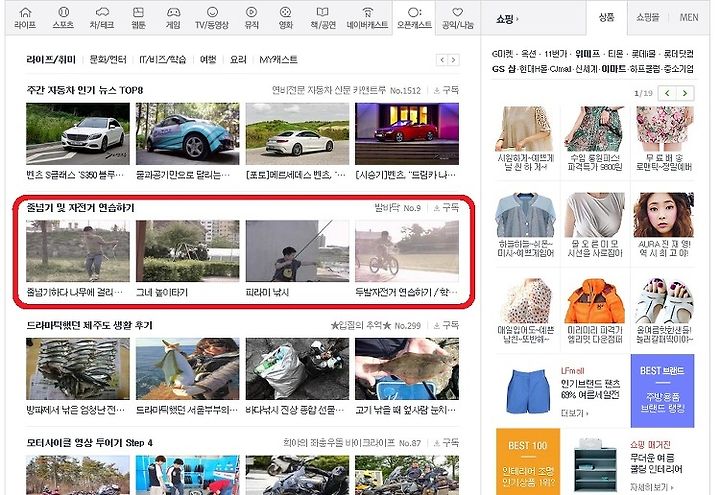The width and height of the screenshot is (720, 495).
Task: Open the 하프클럽 store link
Action: 644,69
